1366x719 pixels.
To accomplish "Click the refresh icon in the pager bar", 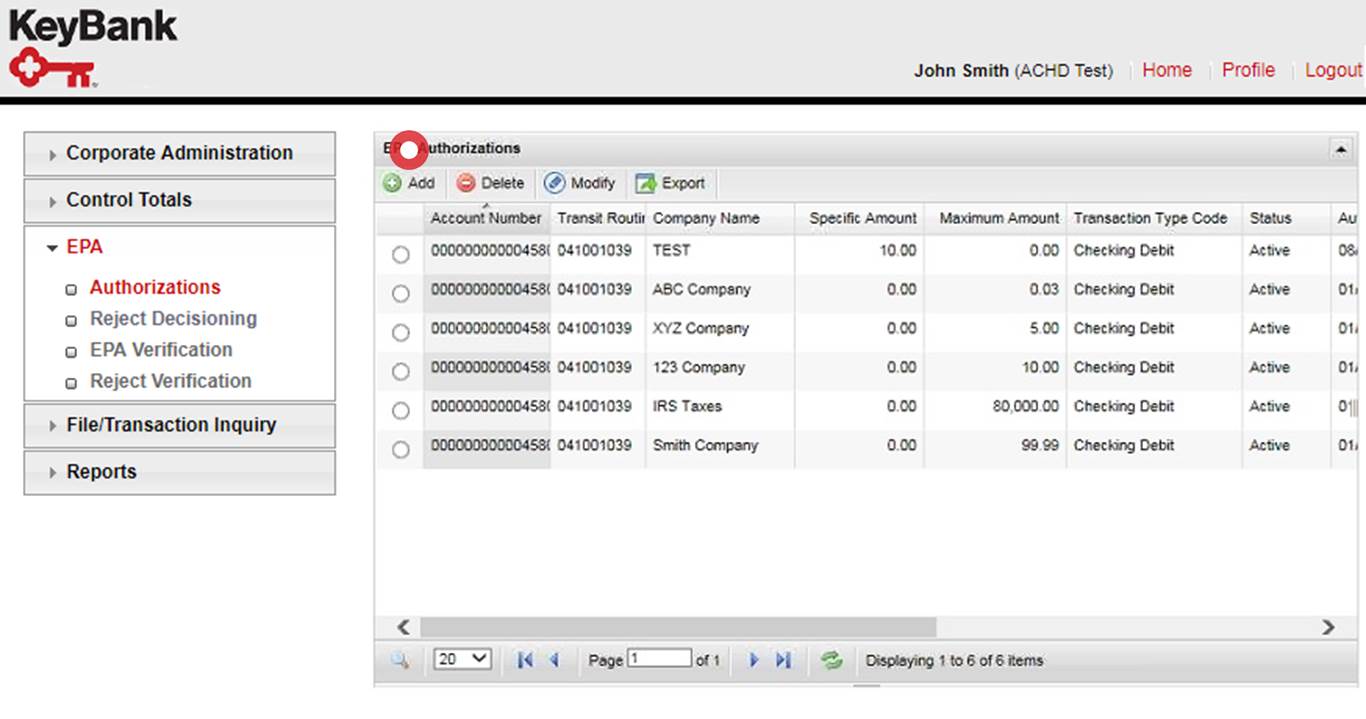I will (x=831, y=659).
